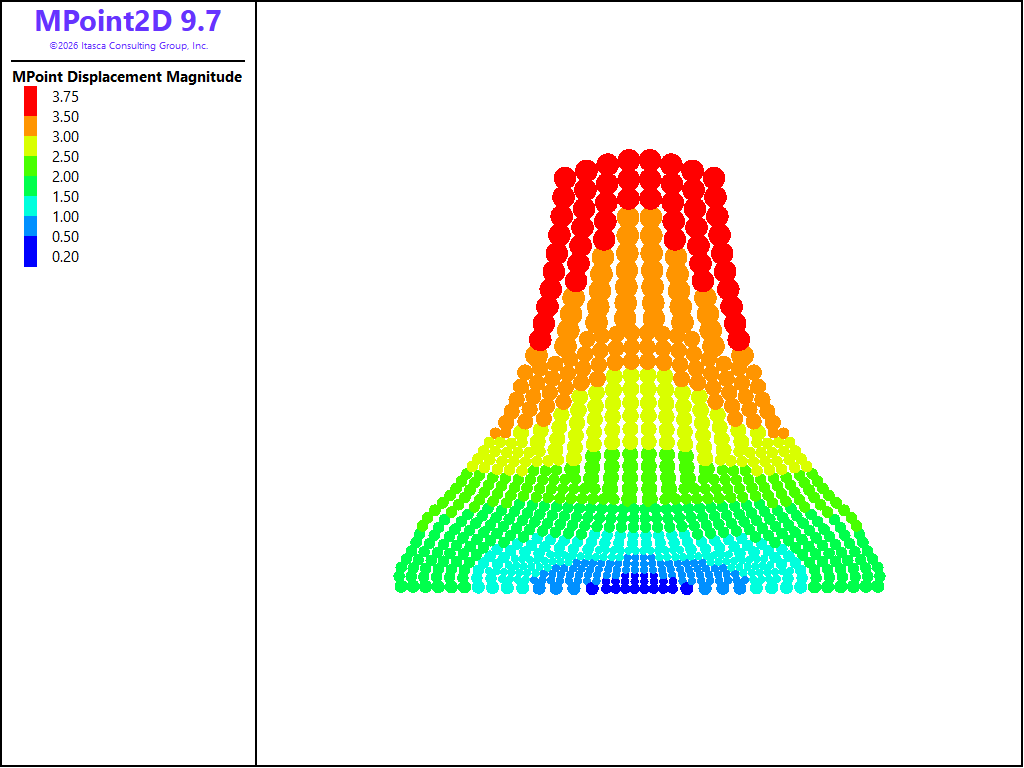Click the 3.75 legend value
The width and height of the screenshot is (1024, 768).
click(x=65, y=97)
